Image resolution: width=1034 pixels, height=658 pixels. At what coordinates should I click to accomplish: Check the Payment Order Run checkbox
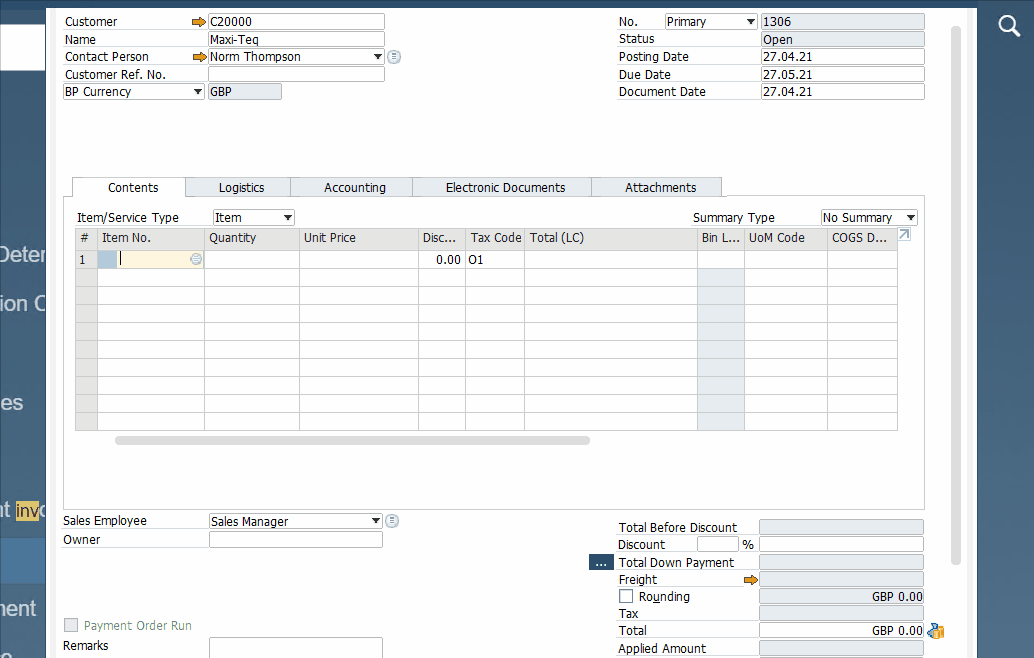tap(71, 625)
